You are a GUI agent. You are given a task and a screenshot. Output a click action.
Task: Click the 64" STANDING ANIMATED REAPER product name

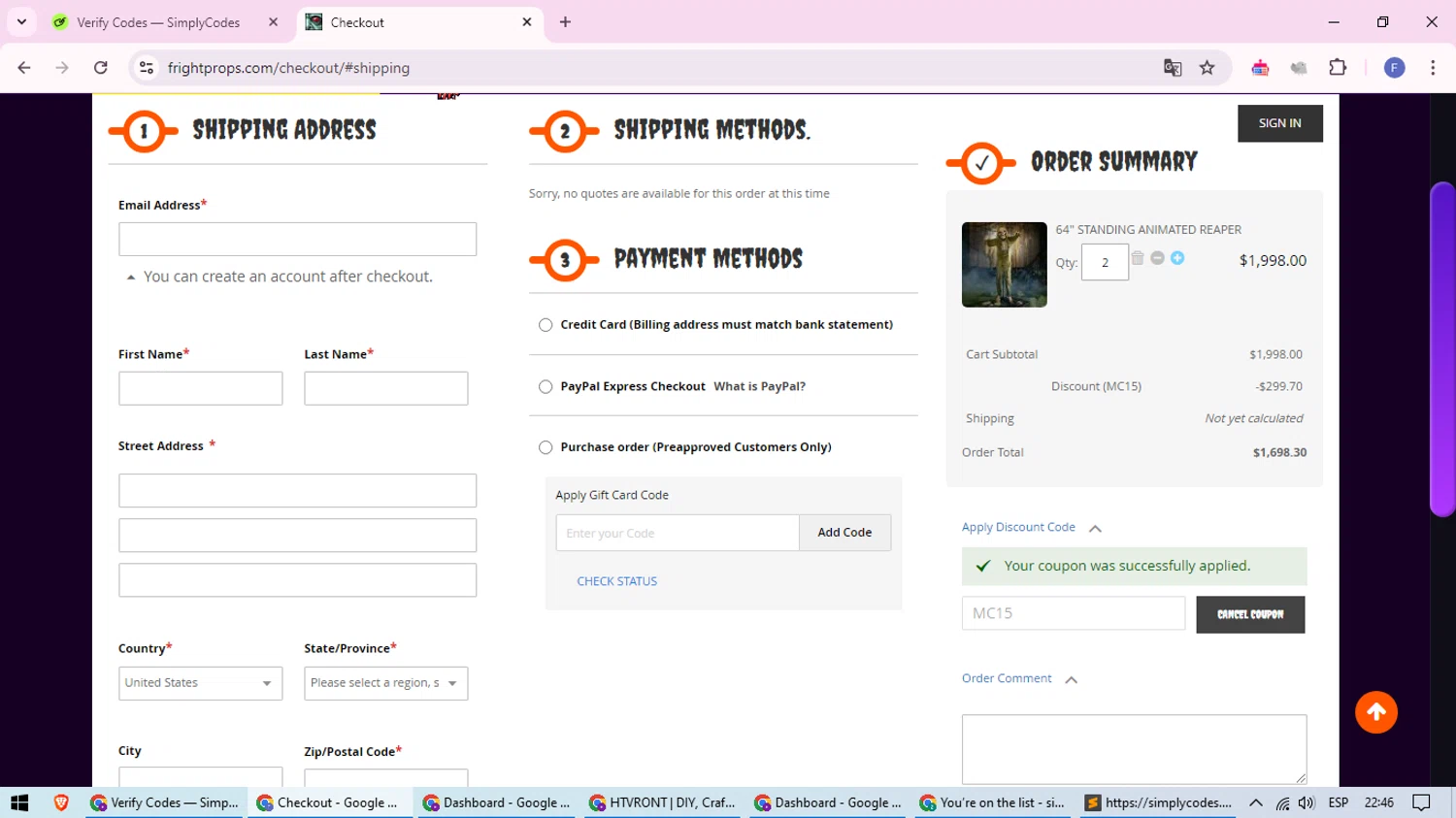[1148, 230]
